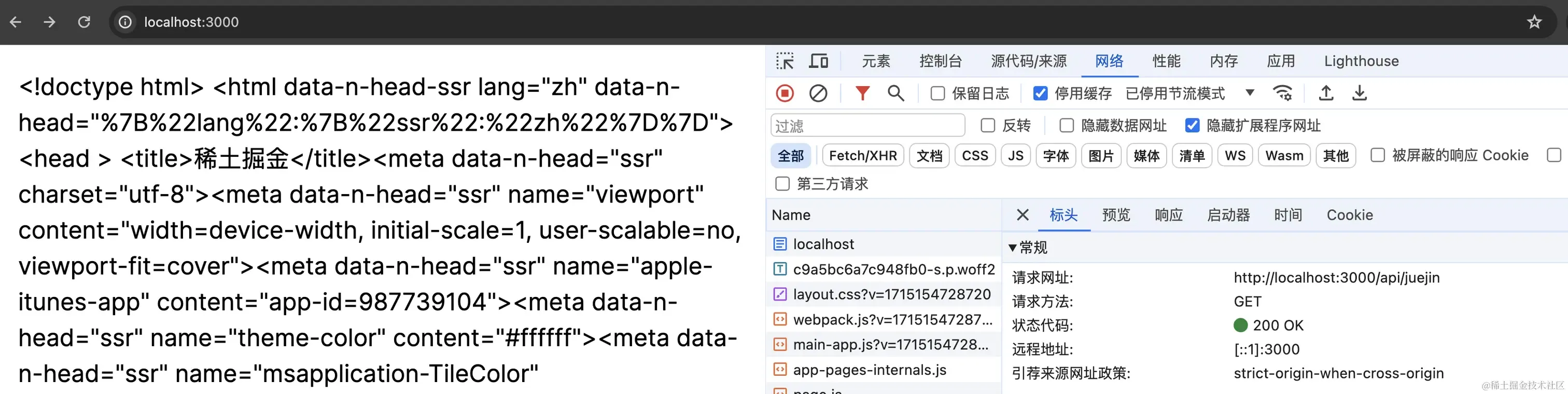Click the Name column header

pos(884,215)
